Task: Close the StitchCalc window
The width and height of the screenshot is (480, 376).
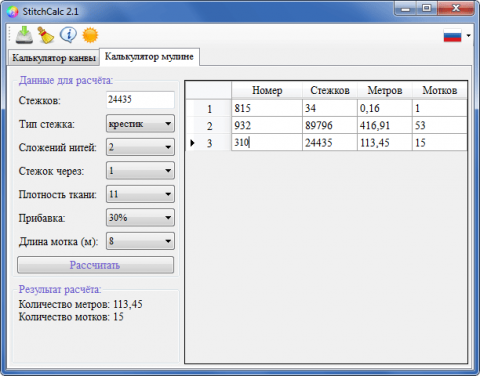Action: click(456, 9)
